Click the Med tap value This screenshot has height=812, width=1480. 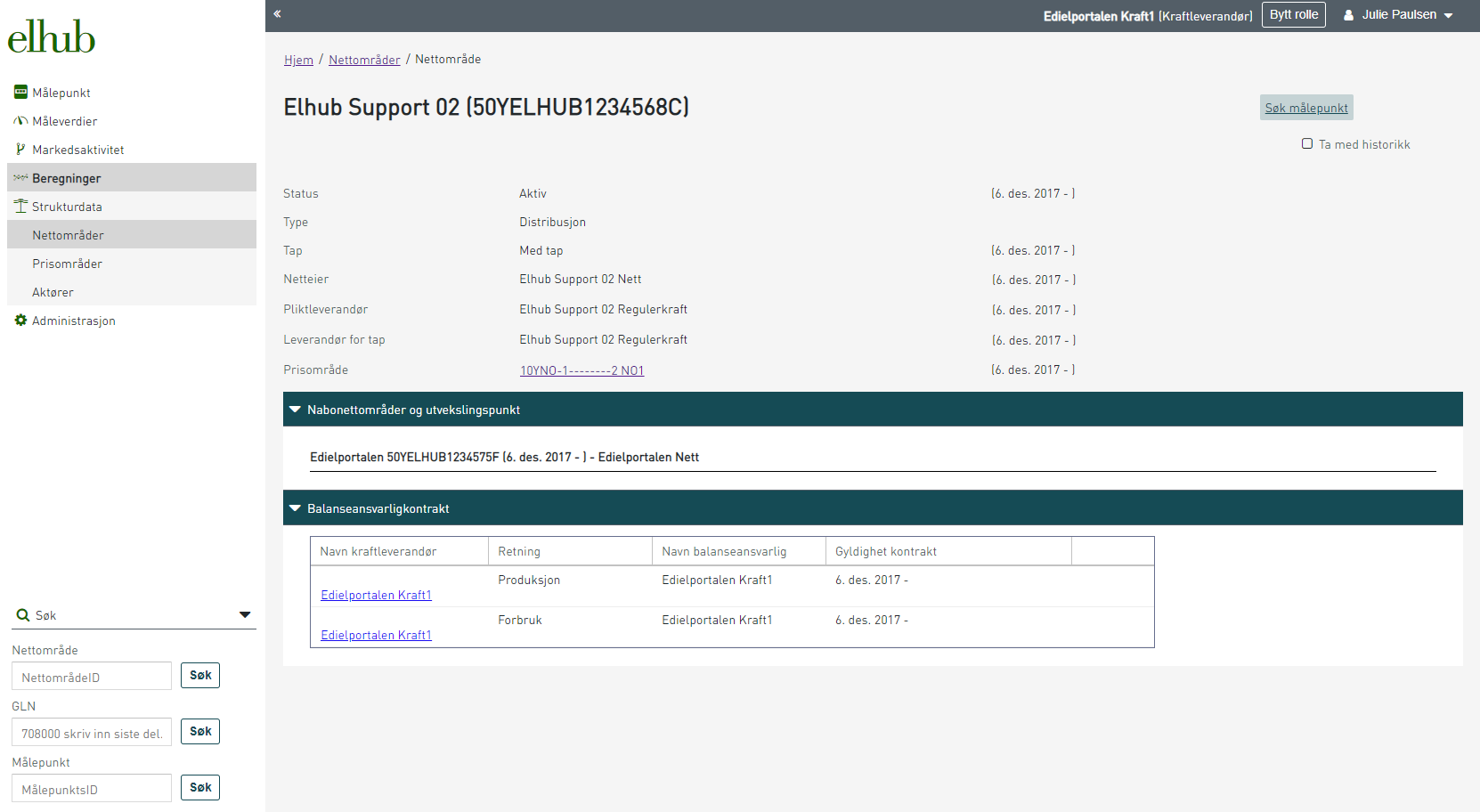point(541,250)
